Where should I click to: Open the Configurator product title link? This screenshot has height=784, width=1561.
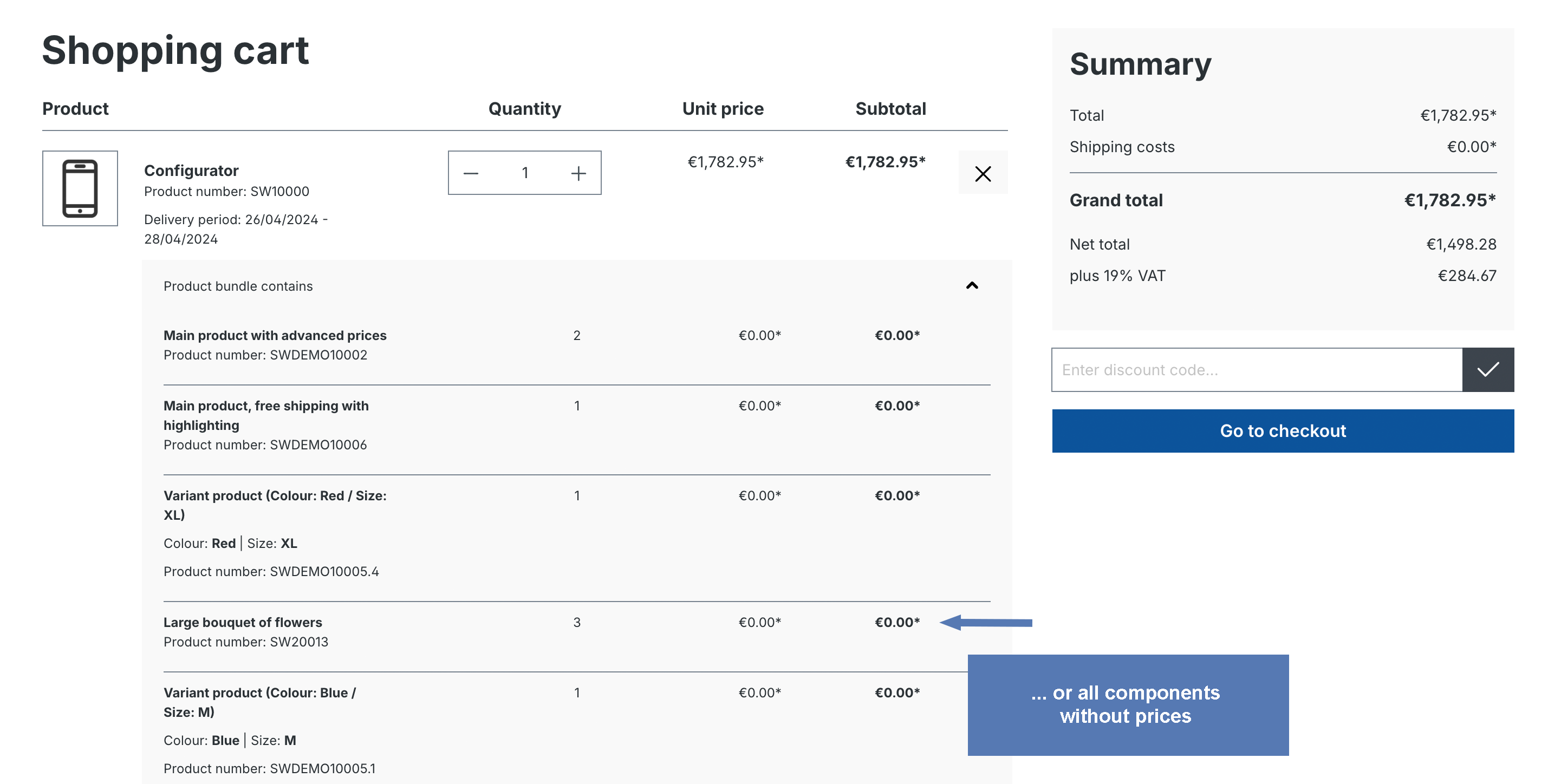click(192, 170)
